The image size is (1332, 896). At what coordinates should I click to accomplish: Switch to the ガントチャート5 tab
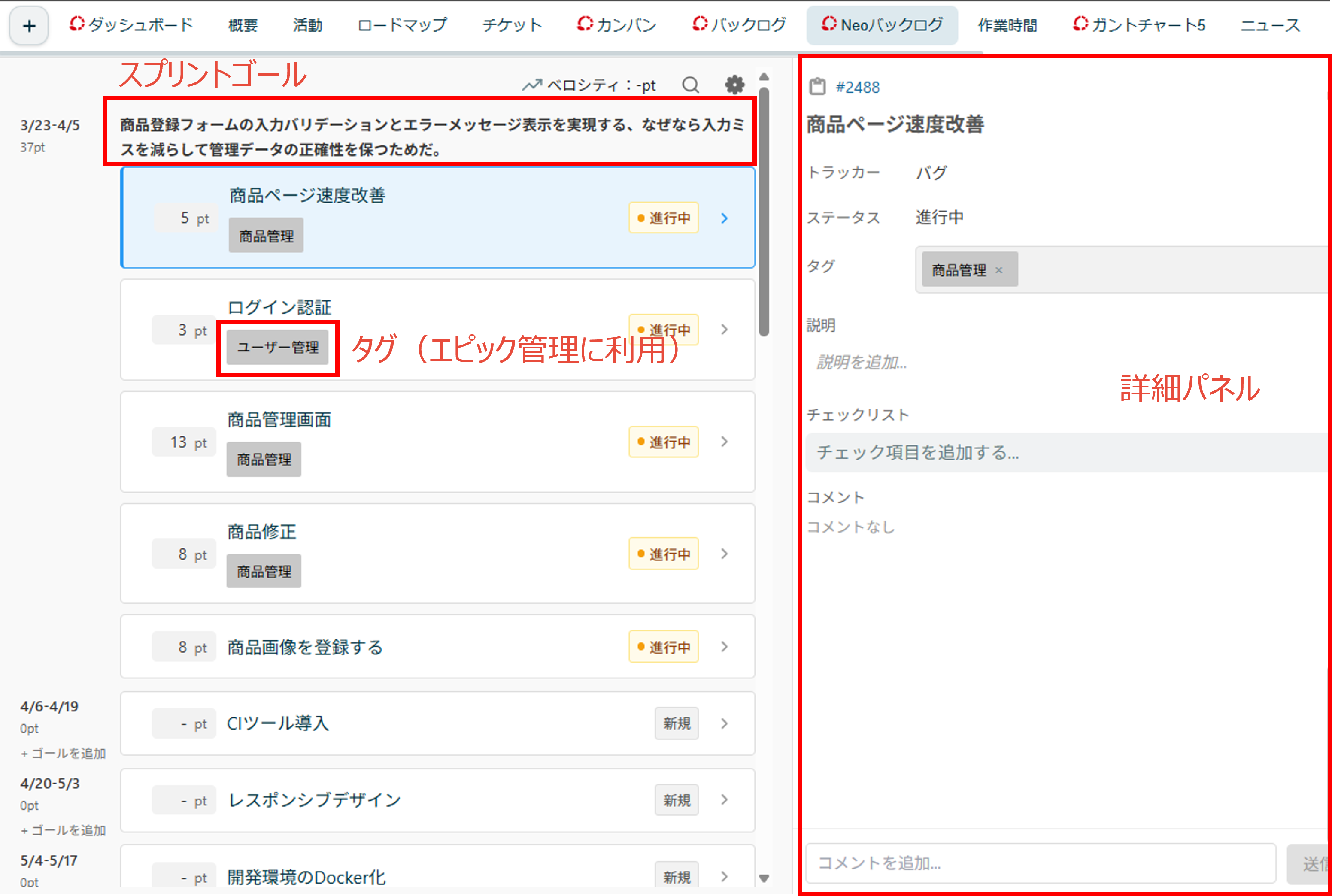(x=1139, y=25)
